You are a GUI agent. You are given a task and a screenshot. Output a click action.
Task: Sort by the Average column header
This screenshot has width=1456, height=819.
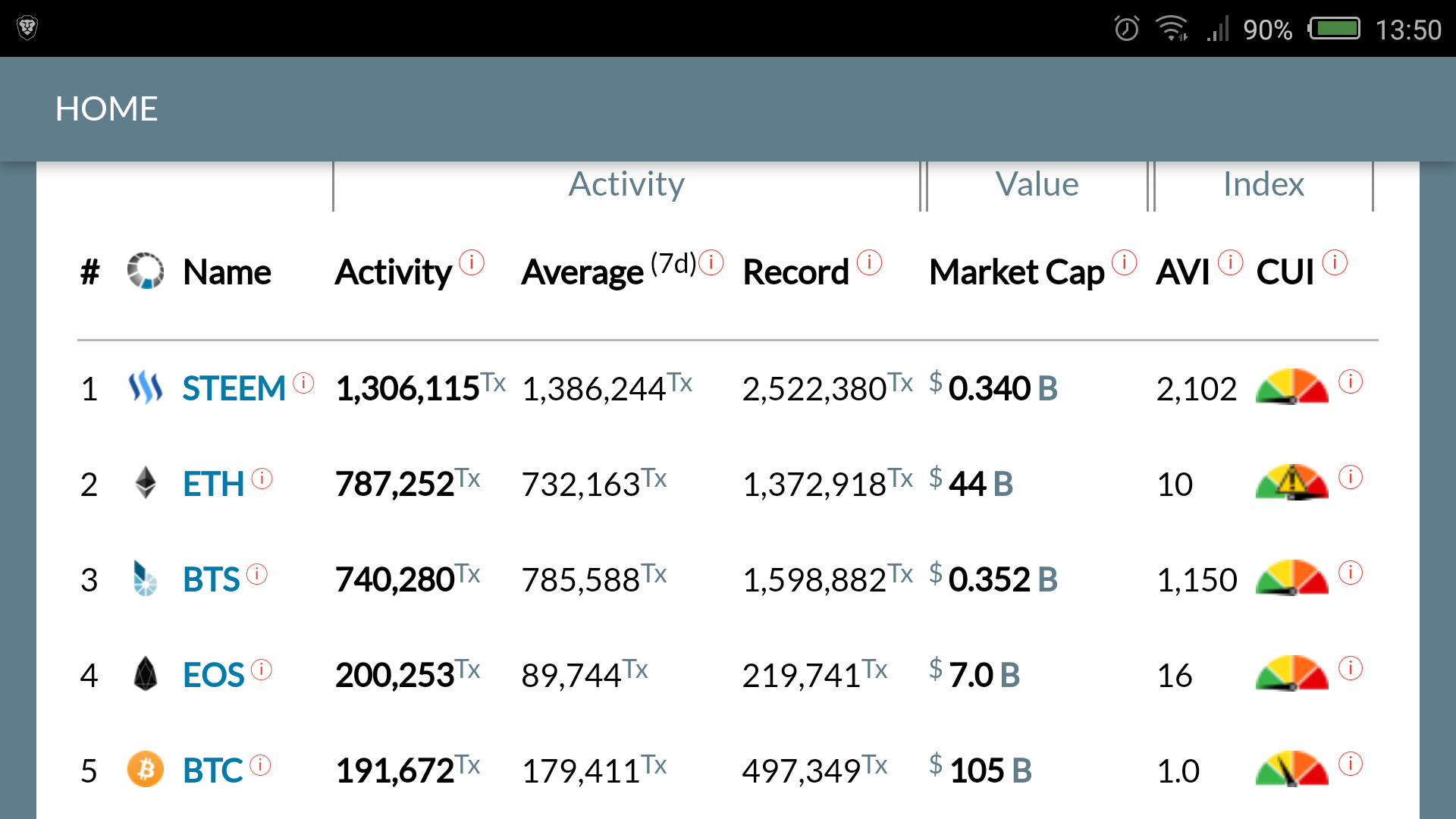coord(582,272)
